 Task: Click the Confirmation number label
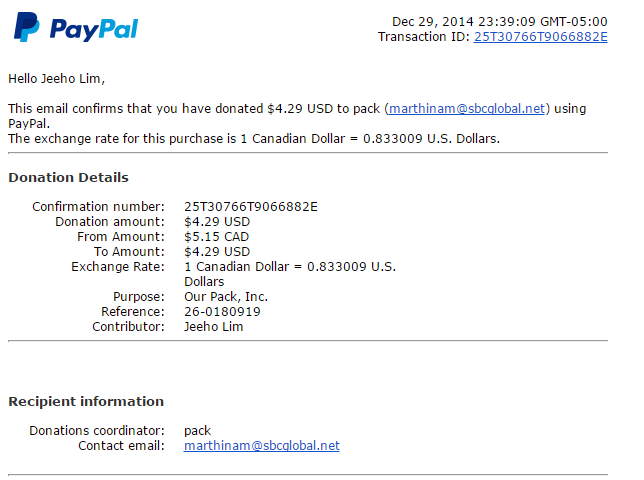pyautogui.click(x=98, y=207)
